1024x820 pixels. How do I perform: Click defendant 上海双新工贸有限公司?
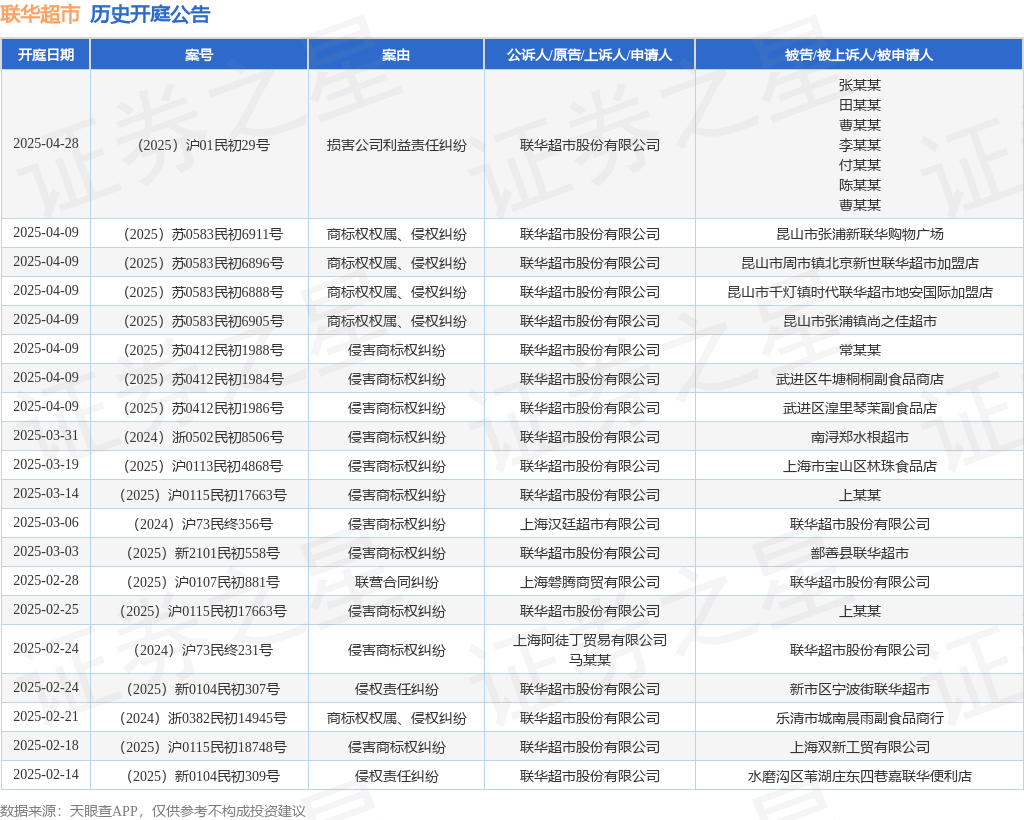click(x=859, y=748)
